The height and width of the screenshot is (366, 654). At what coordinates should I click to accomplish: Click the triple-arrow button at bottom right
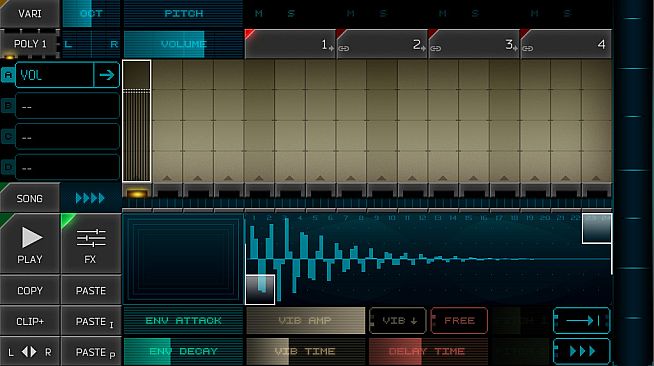(582, 351)
